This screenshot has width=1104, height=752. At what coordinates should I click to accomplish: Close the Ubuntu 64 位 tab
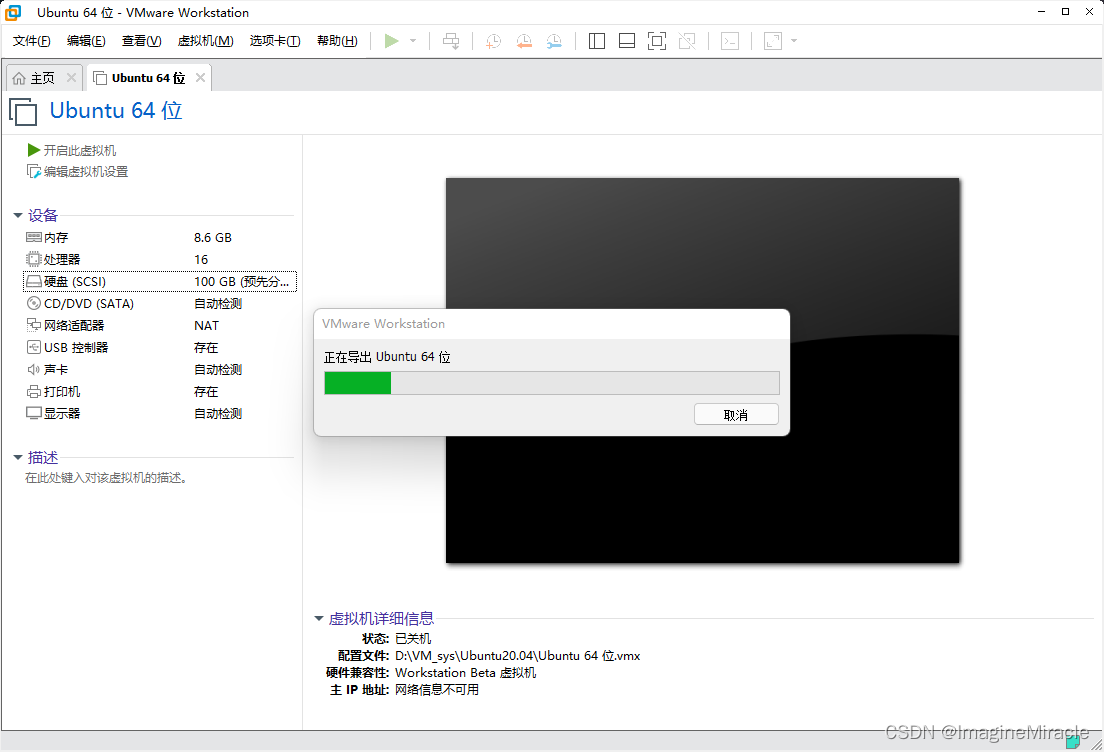(201, 77)
